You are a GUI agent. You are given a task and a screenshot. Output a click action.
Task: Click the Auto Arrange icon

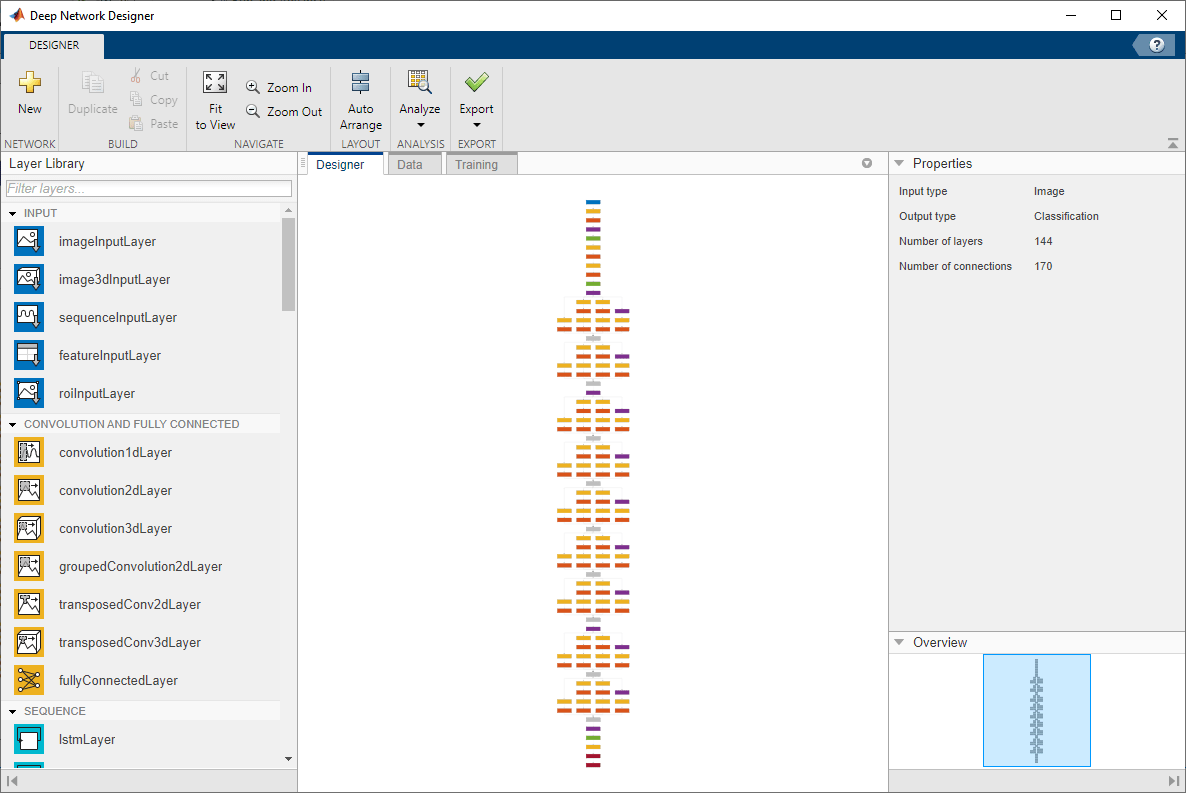pos(361,82)
